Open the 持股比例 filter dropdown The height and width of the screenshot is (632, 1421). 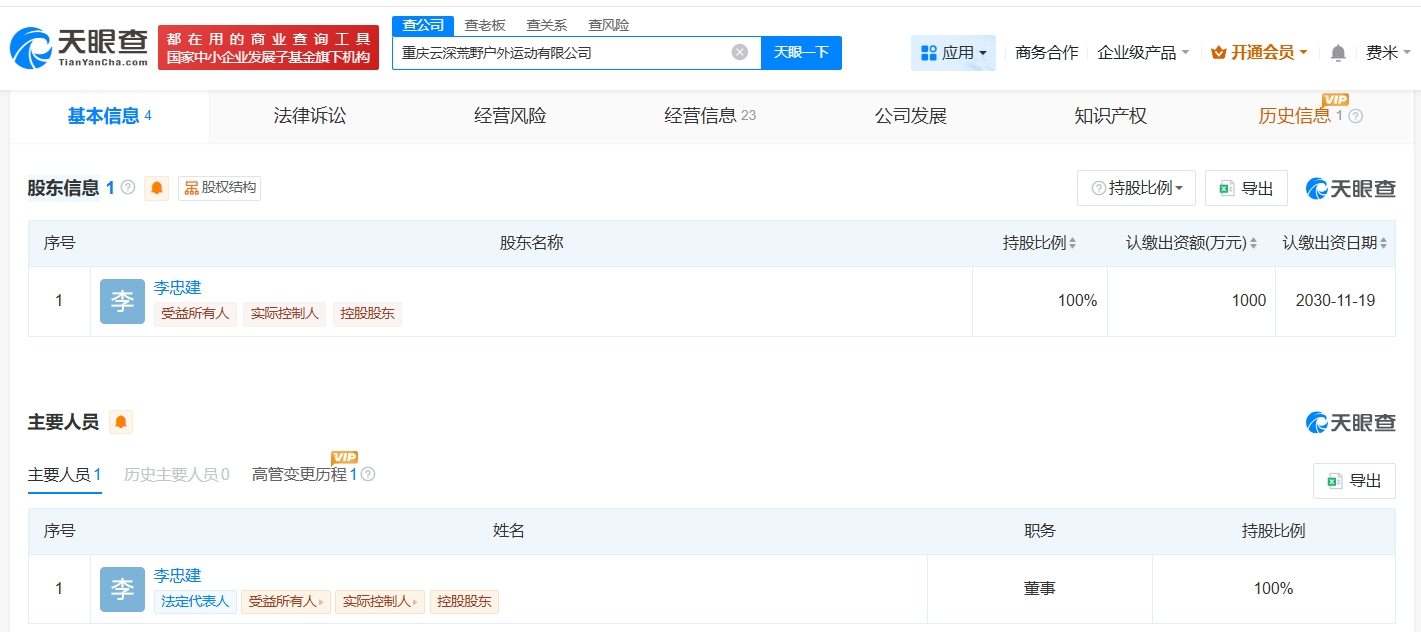(1136, 188)
